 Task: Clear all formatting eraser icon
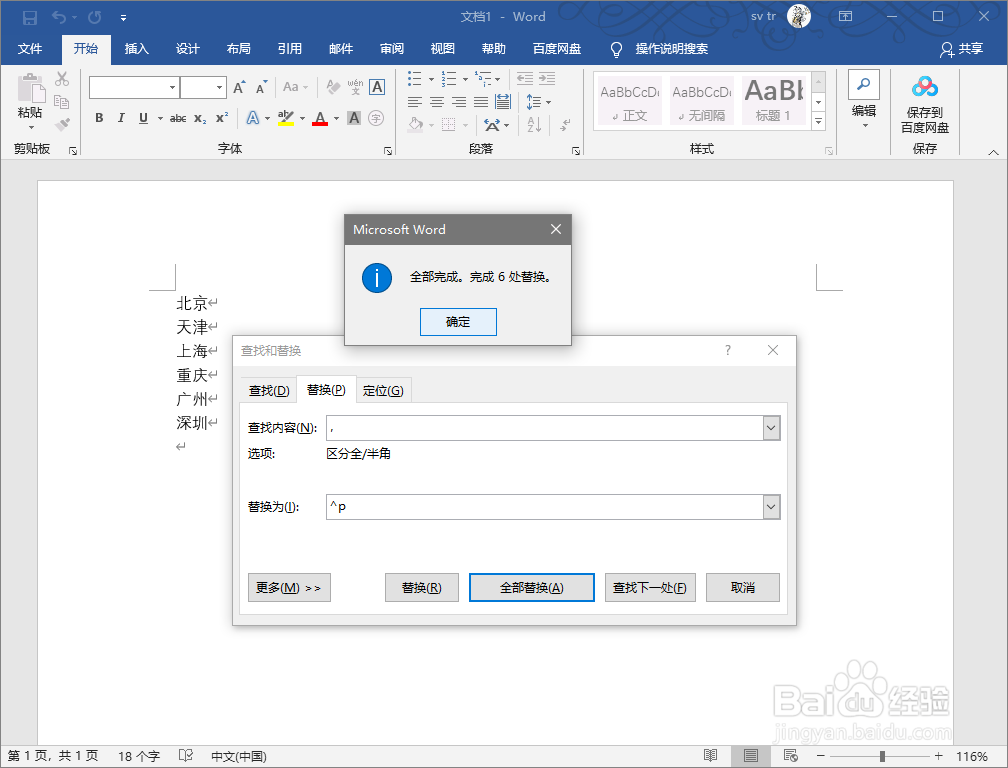[x=333, y=87]
